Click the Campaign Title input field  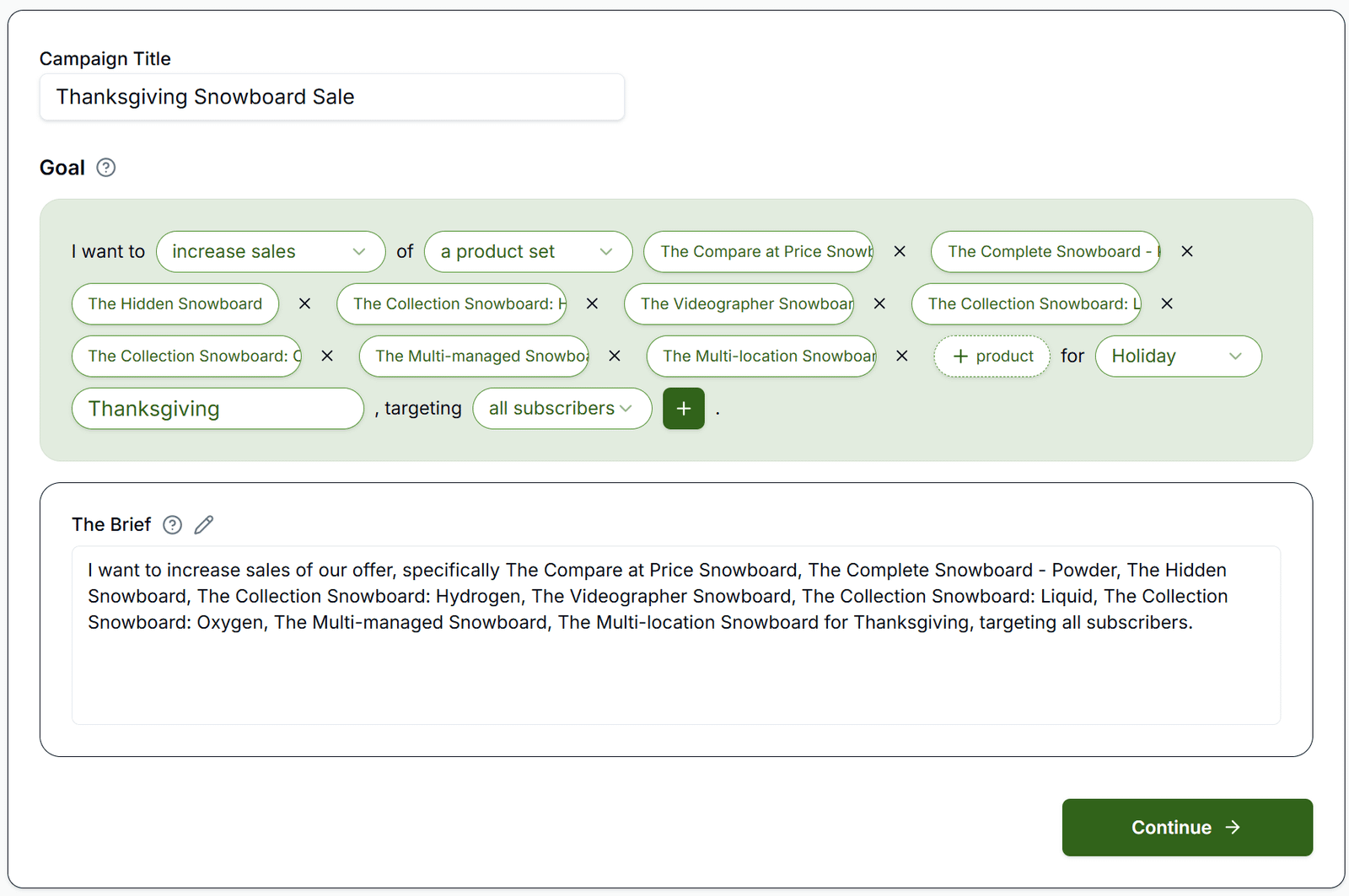pyautogui.click(x=332, y=97)
